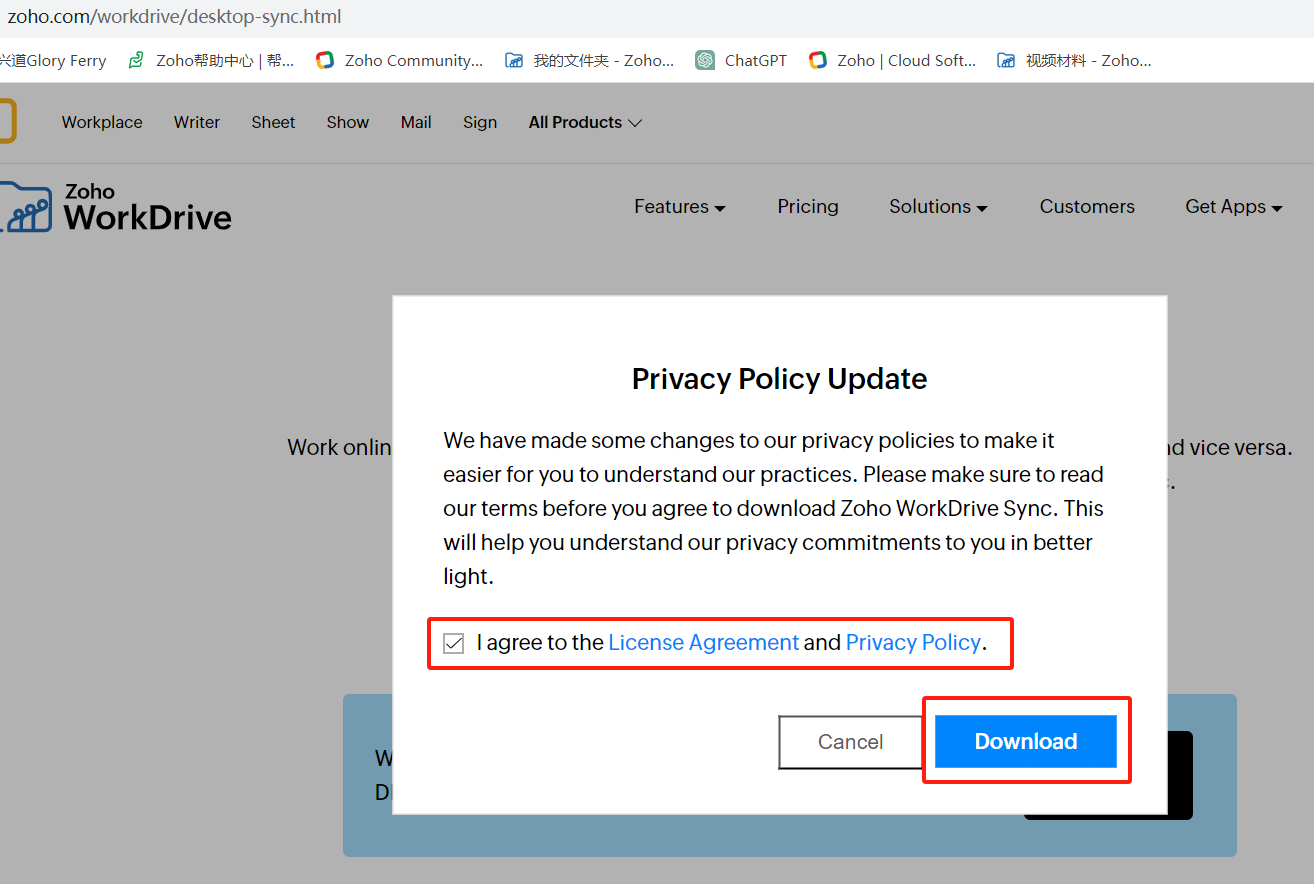Expand the All Products dropdown
The height and width of the screenshot is (884, 1314).
585,122
